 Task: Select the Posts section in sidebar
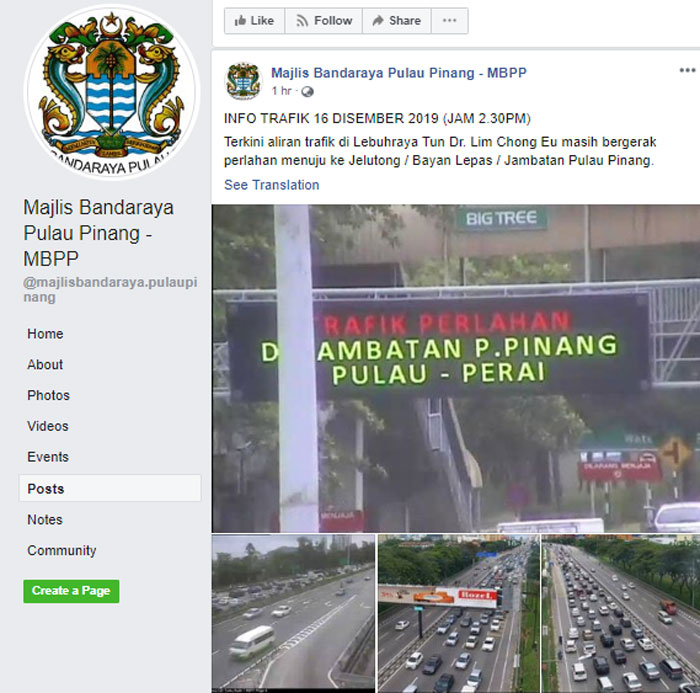(110, 488)
